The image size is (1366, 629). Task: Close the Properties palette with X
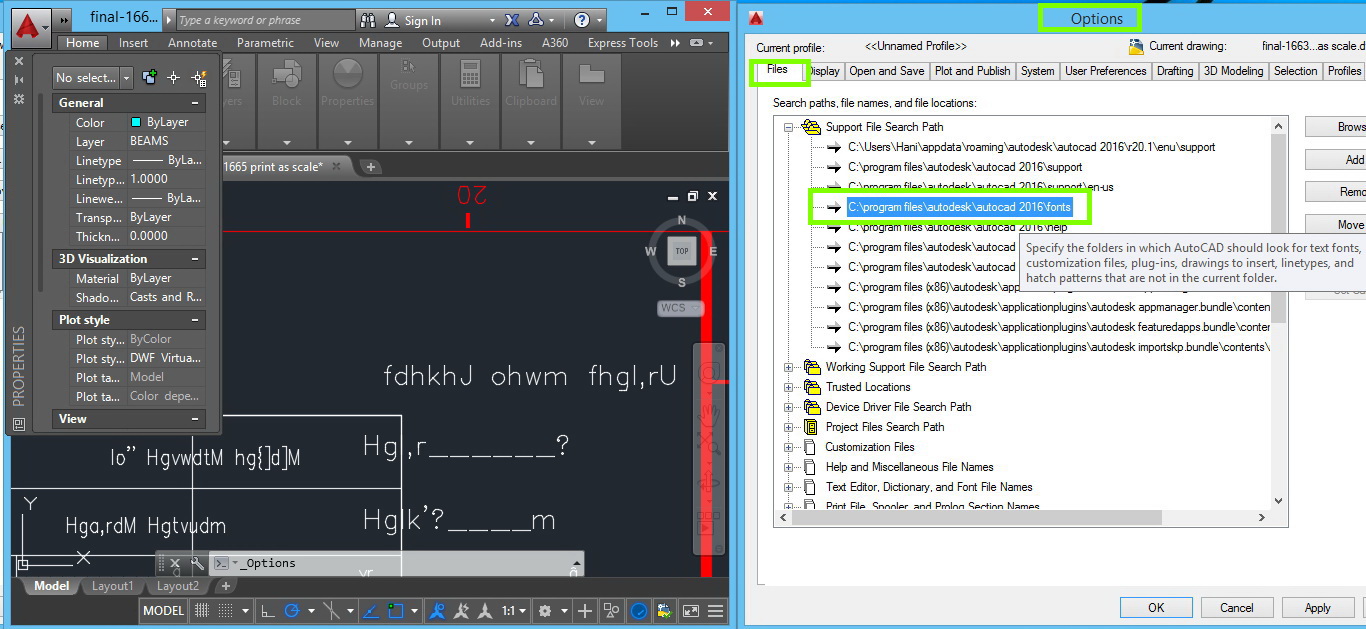pyautogui.click(x=19, y=60)
